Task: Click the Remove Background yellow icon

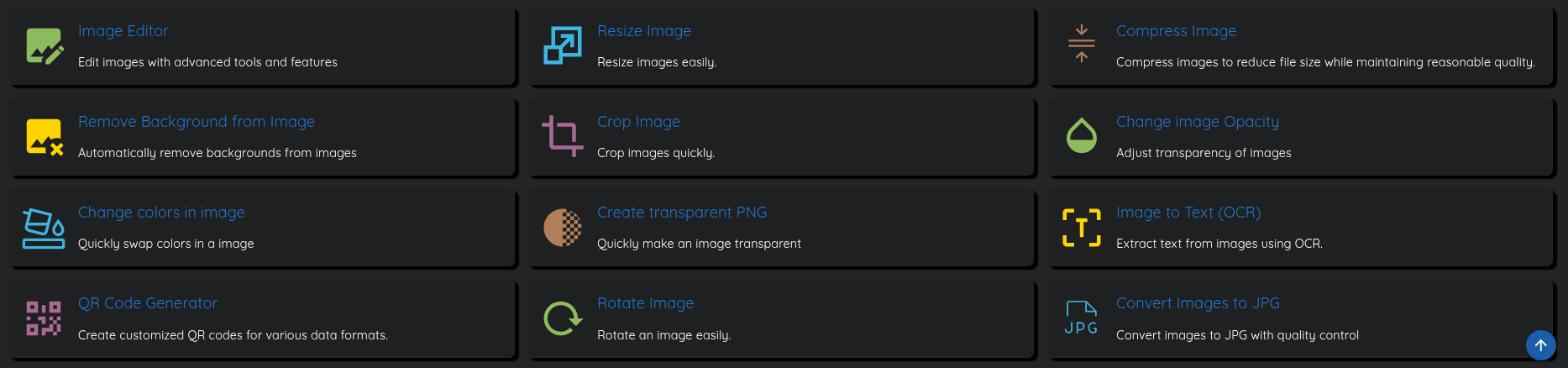Action: 45,137
